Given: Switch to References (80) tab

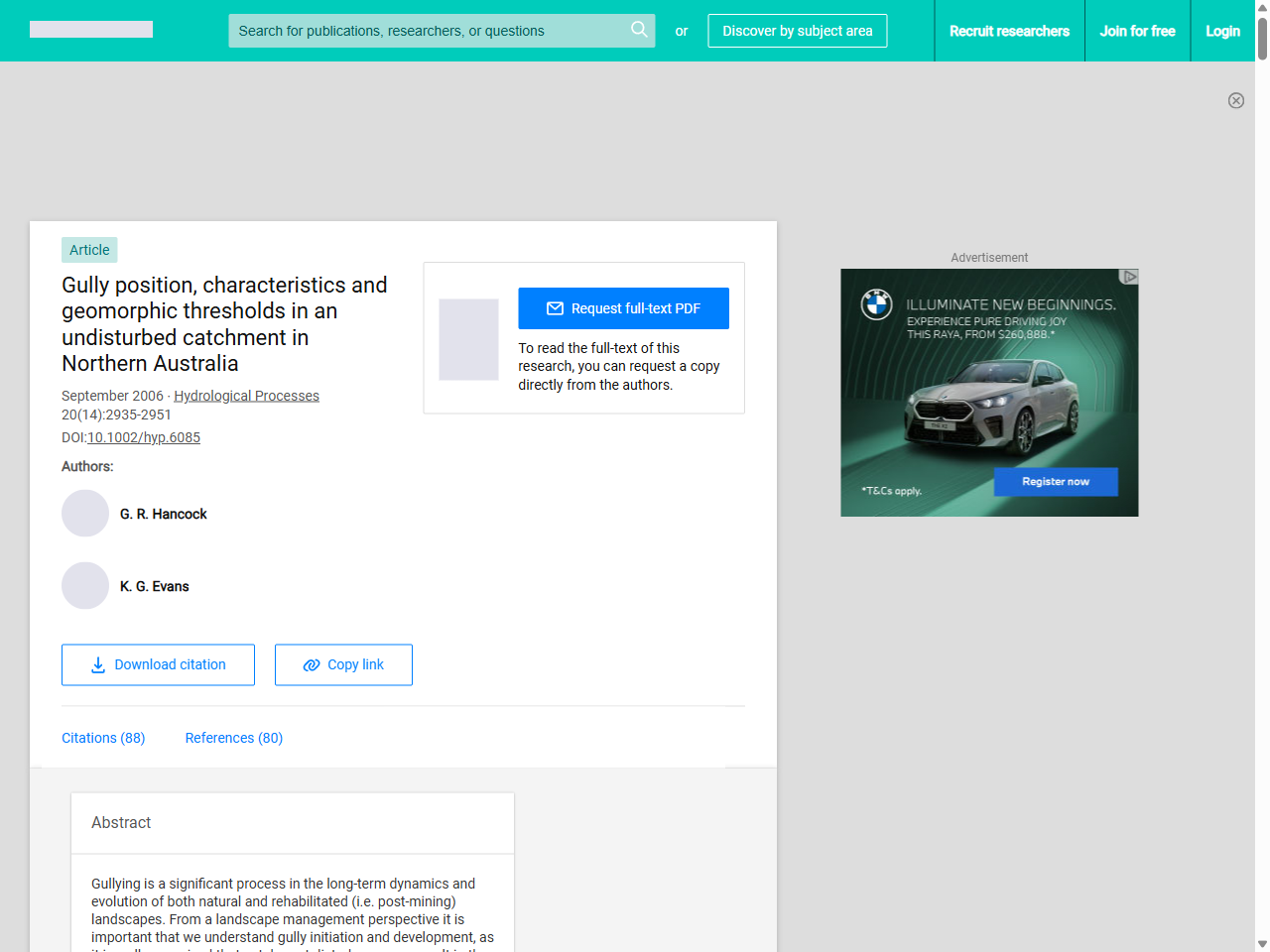Looking at the screenshot, I should 234,738.
